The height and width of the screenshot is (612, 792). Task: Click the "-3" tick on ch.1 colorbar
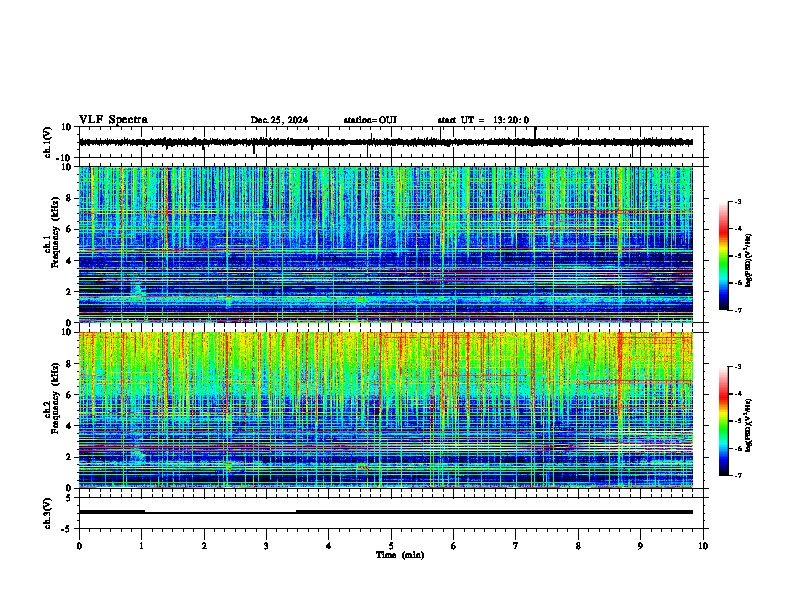[738, 202]
